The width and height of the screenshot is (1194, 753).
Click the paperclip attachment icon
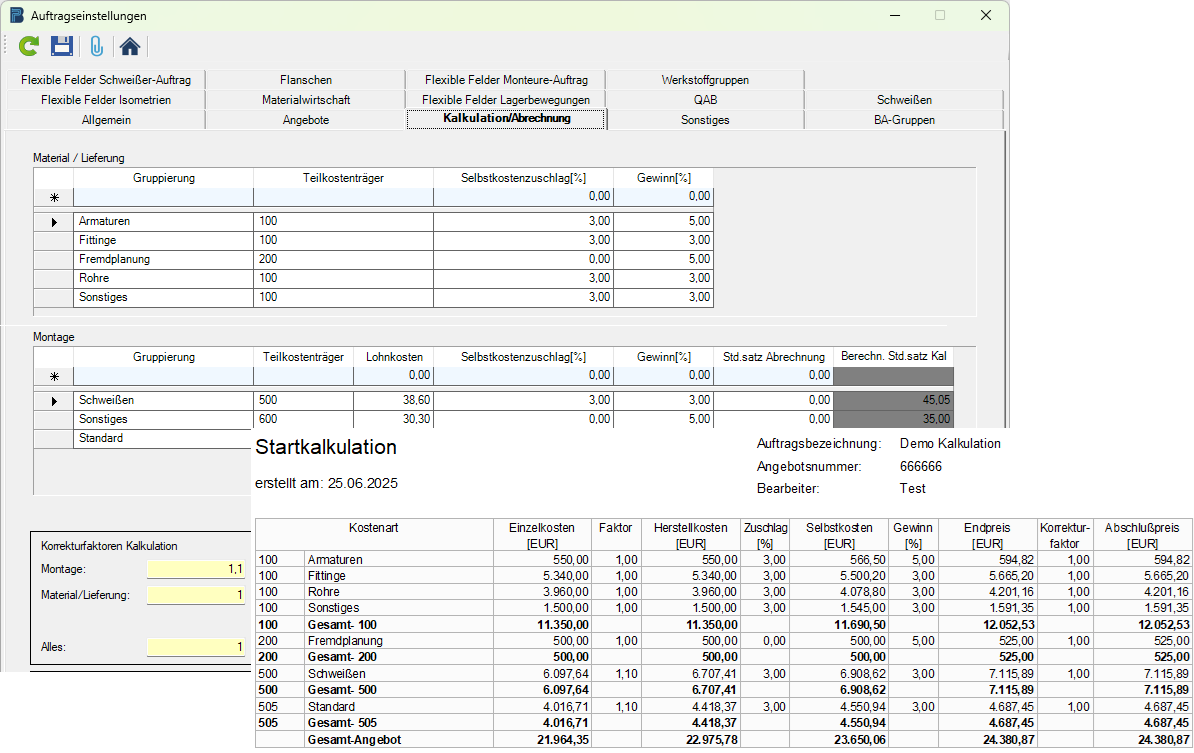click(96, 45)
